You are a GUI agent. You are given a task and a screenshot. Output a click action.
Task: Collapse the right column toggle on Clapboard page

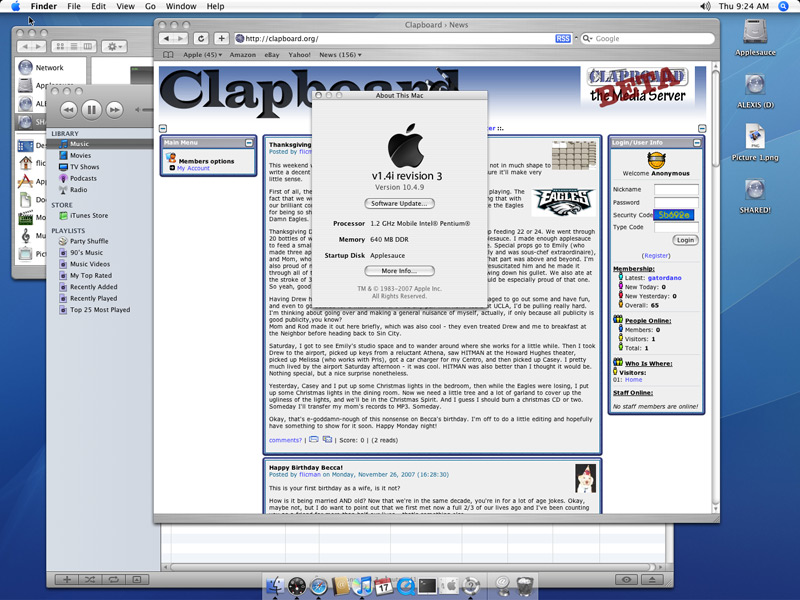[702, 129]
